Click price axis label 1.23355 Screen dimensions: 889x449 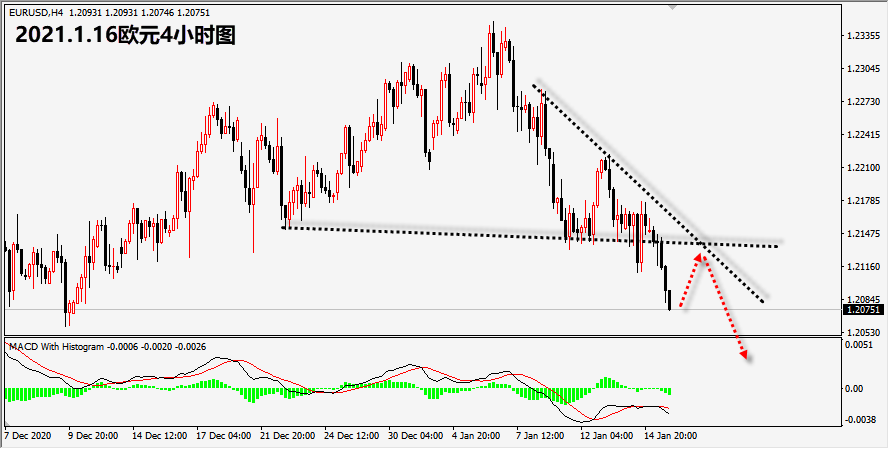tap(863, 36)
